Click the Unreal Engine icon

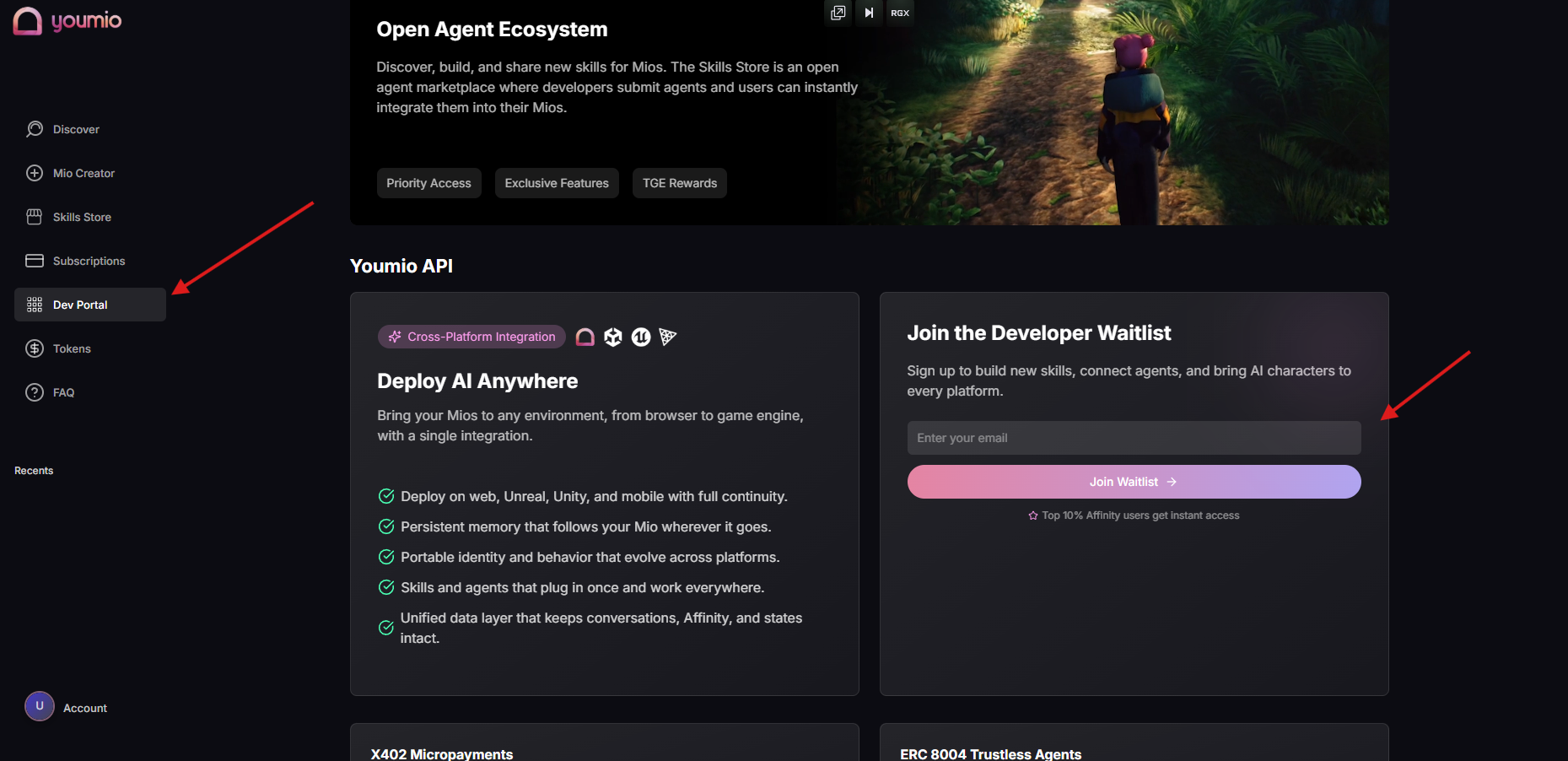641,337
